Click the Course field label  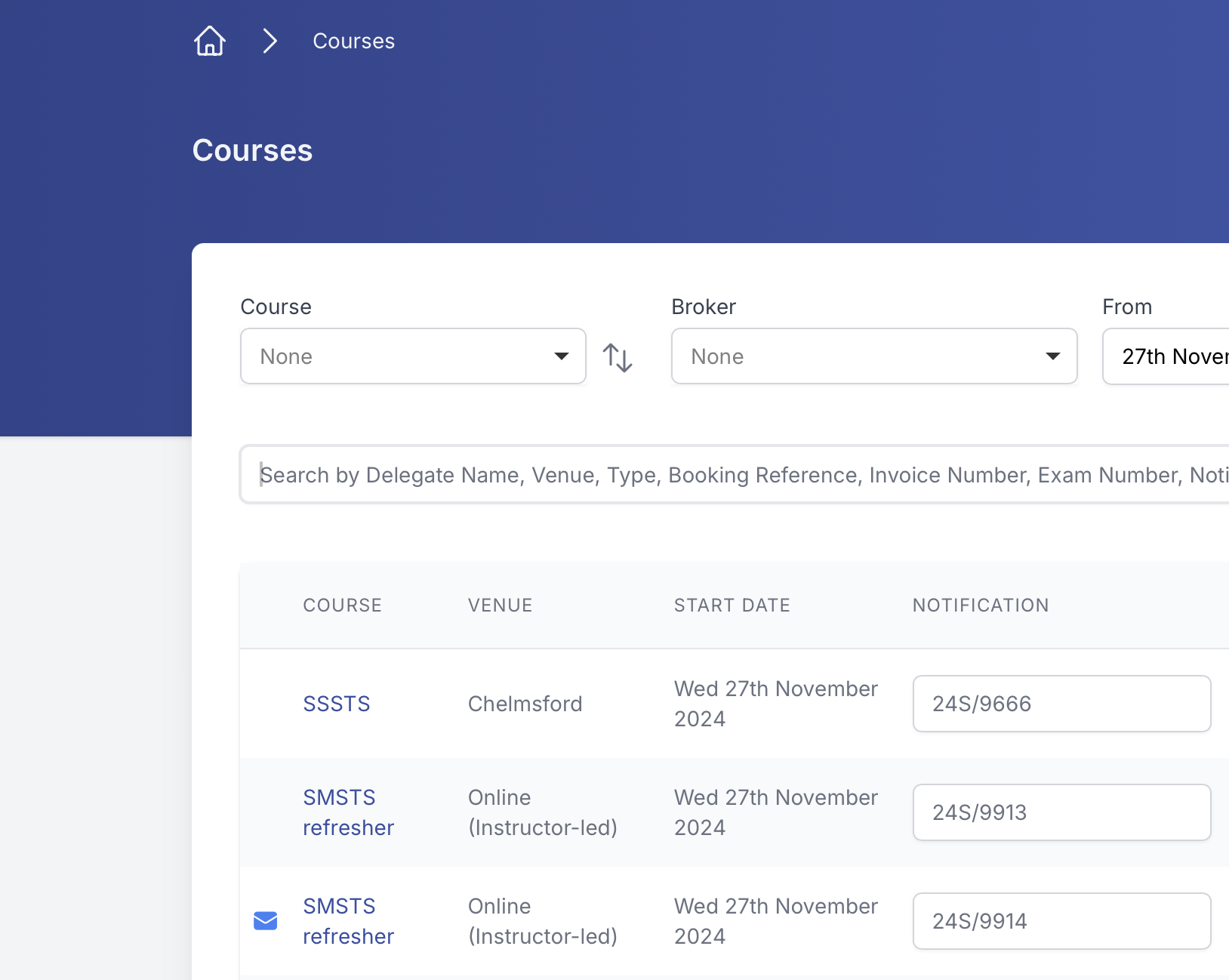click(276, 307)
